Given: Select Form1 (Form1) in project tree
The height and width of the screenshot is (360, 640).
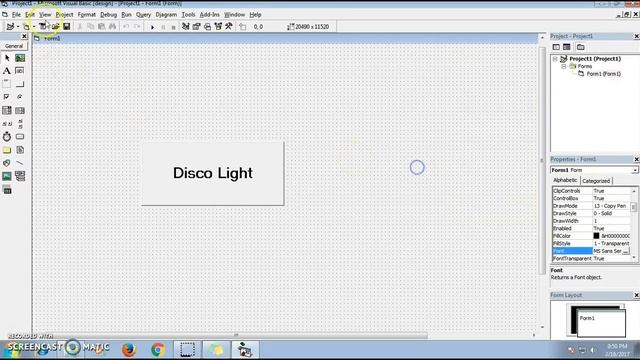Looking at the screenshot, I should point(603,74).
